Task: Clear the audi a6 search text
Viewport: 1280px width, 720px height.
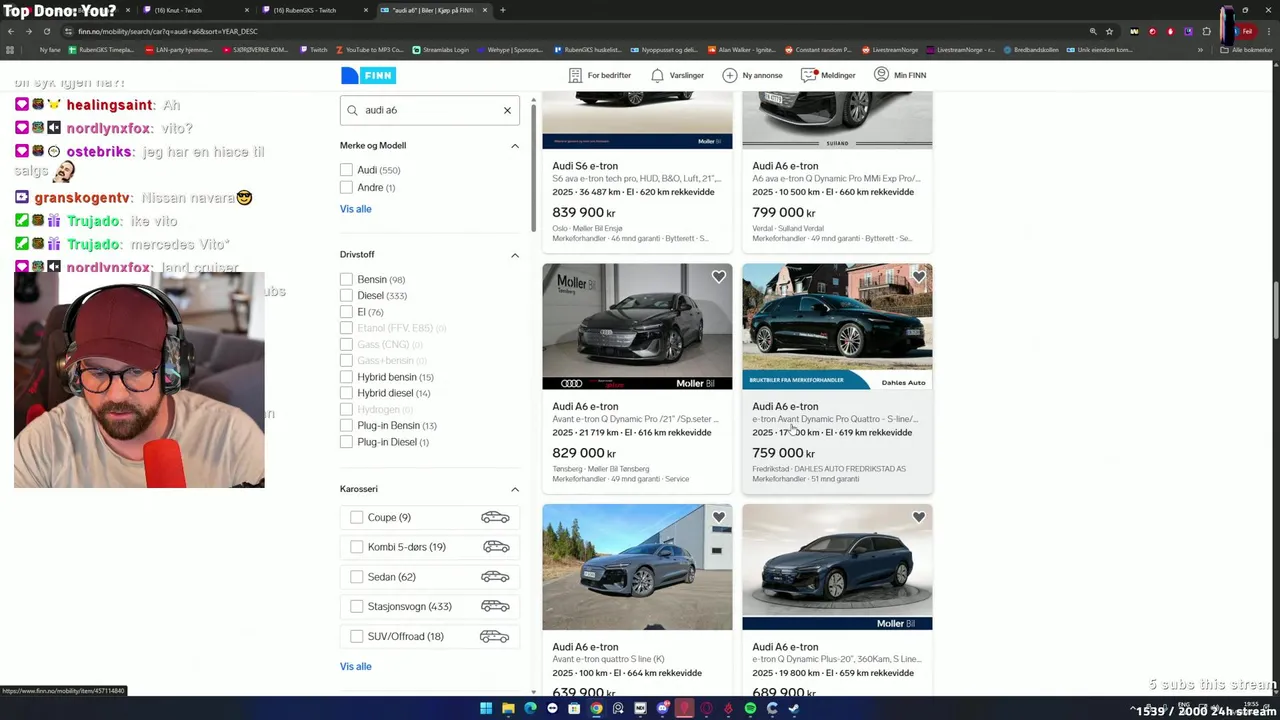Action: [x=507, y=110]
